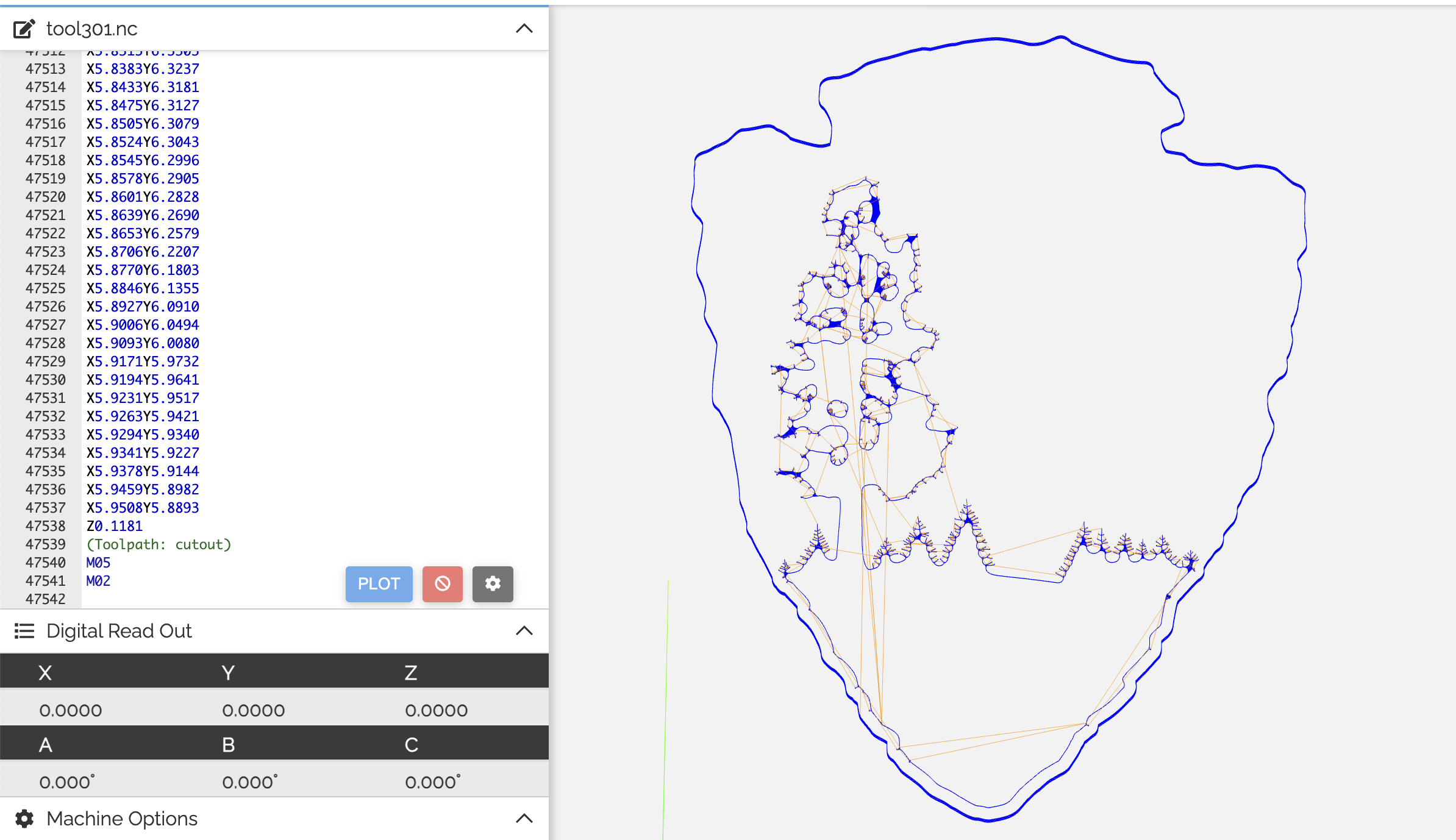The image size is (1456, 840).
Task: Click the A column header in readout
Action: tap(45, 745)
